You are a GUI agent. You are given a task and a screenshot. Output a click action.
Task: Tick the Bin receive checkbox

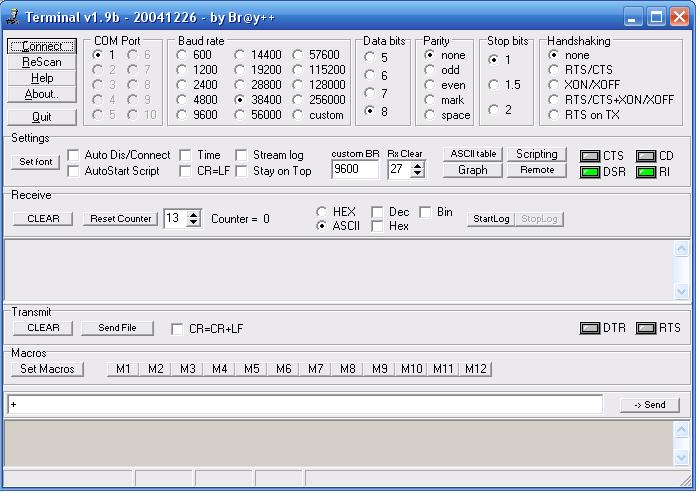425,212
